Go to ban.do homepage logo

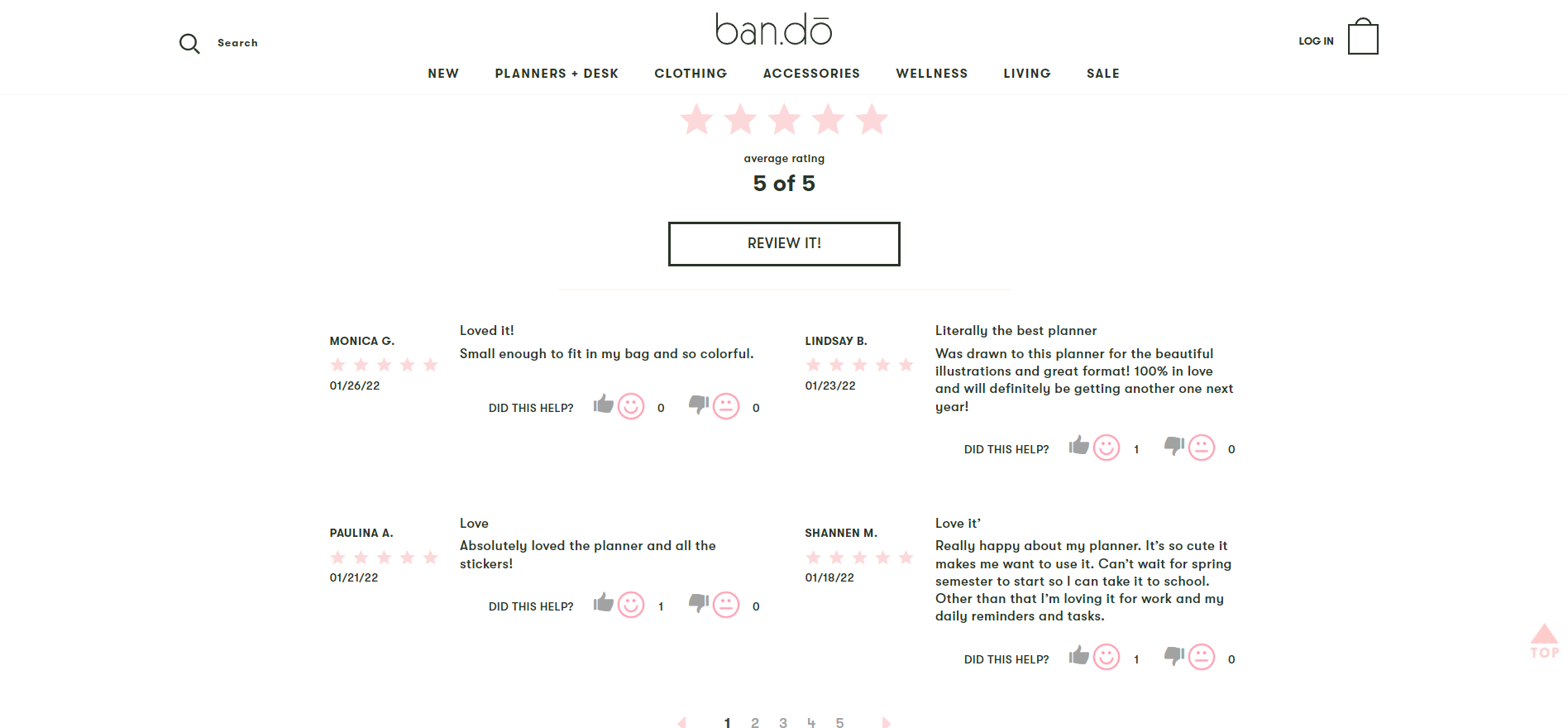773,30
